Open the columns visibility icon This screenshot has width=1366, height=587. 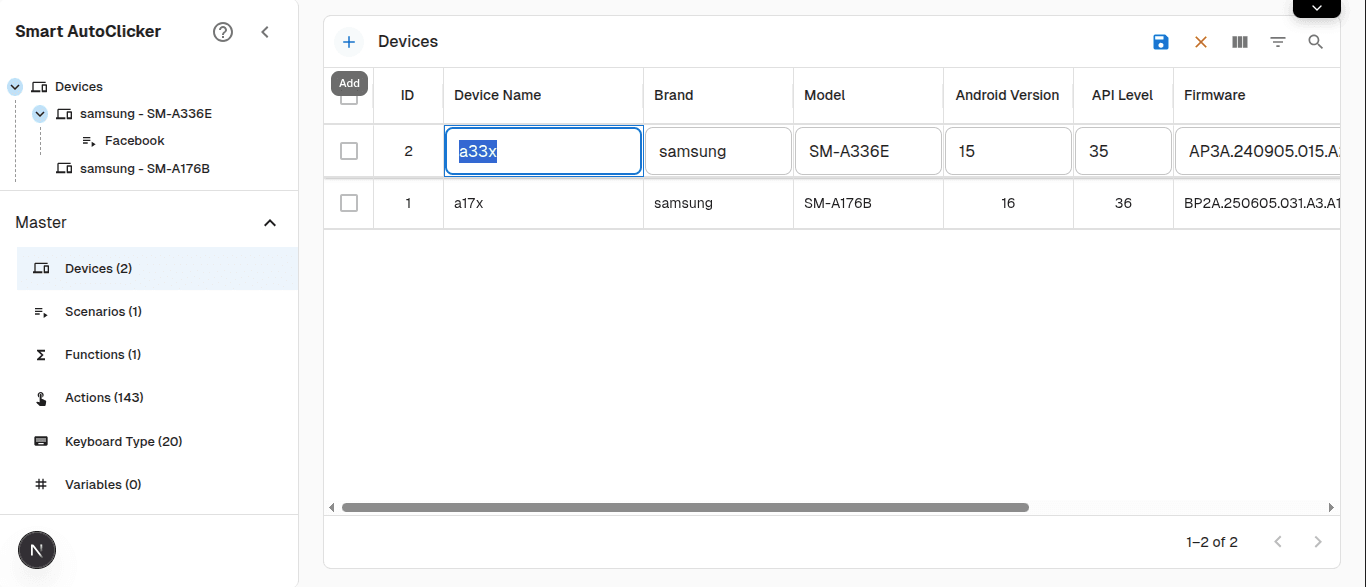click(x=1240, y=42)
